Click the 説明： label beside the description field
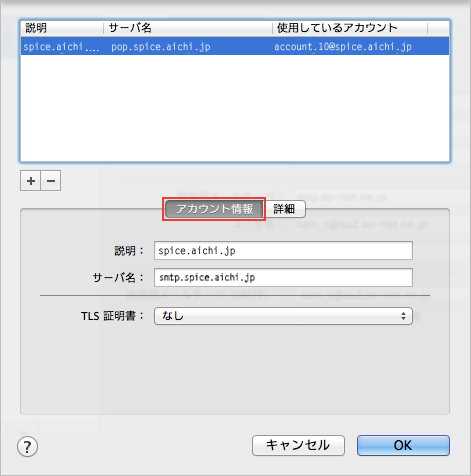This screenshot has width=471, height=476. pos(129,251)
